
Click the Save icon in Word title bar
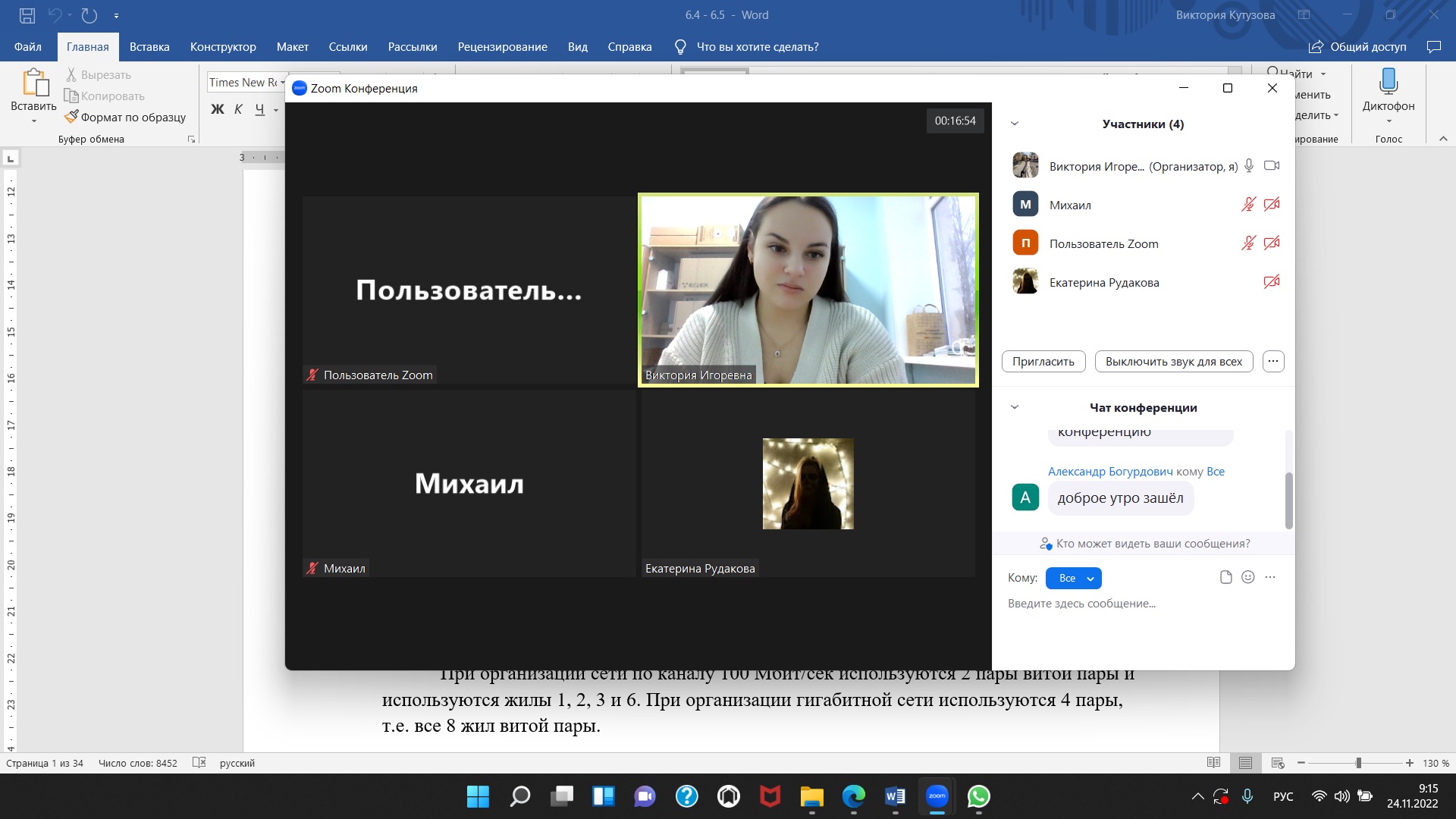point(27,15)
